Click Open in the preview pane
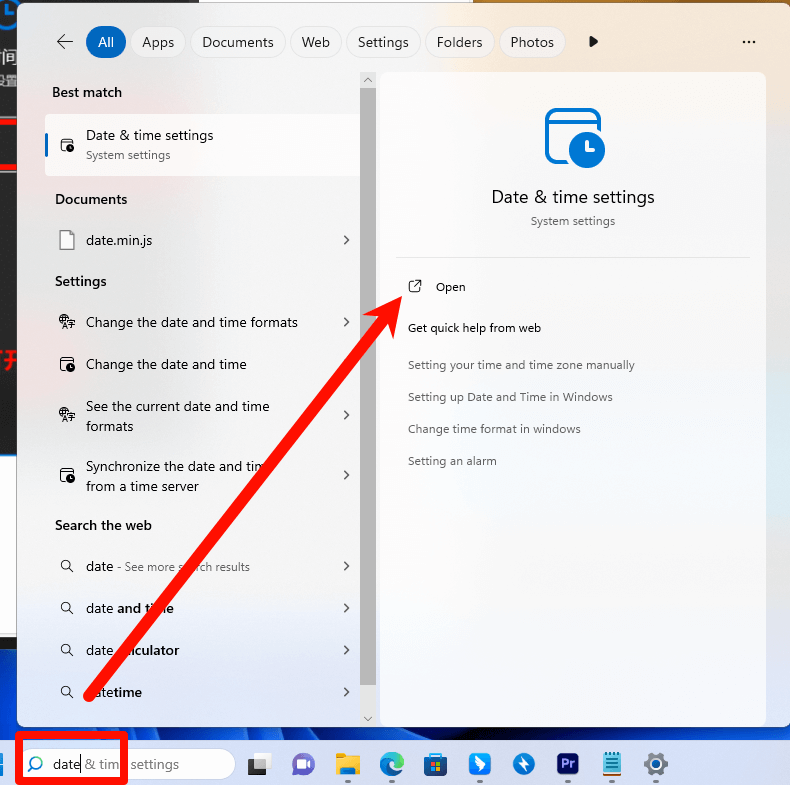The image size is (790, 785). pos(450,287)
